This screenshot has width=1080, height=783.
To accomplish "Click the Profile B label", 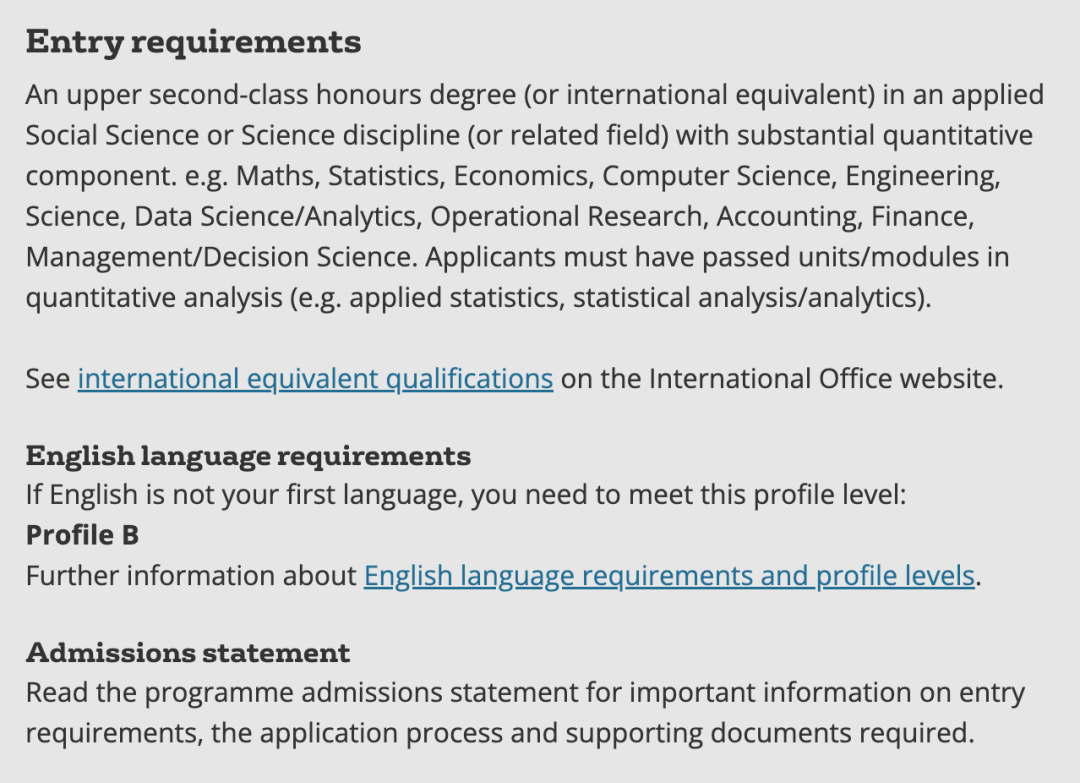I will click(x=82, y=535).
